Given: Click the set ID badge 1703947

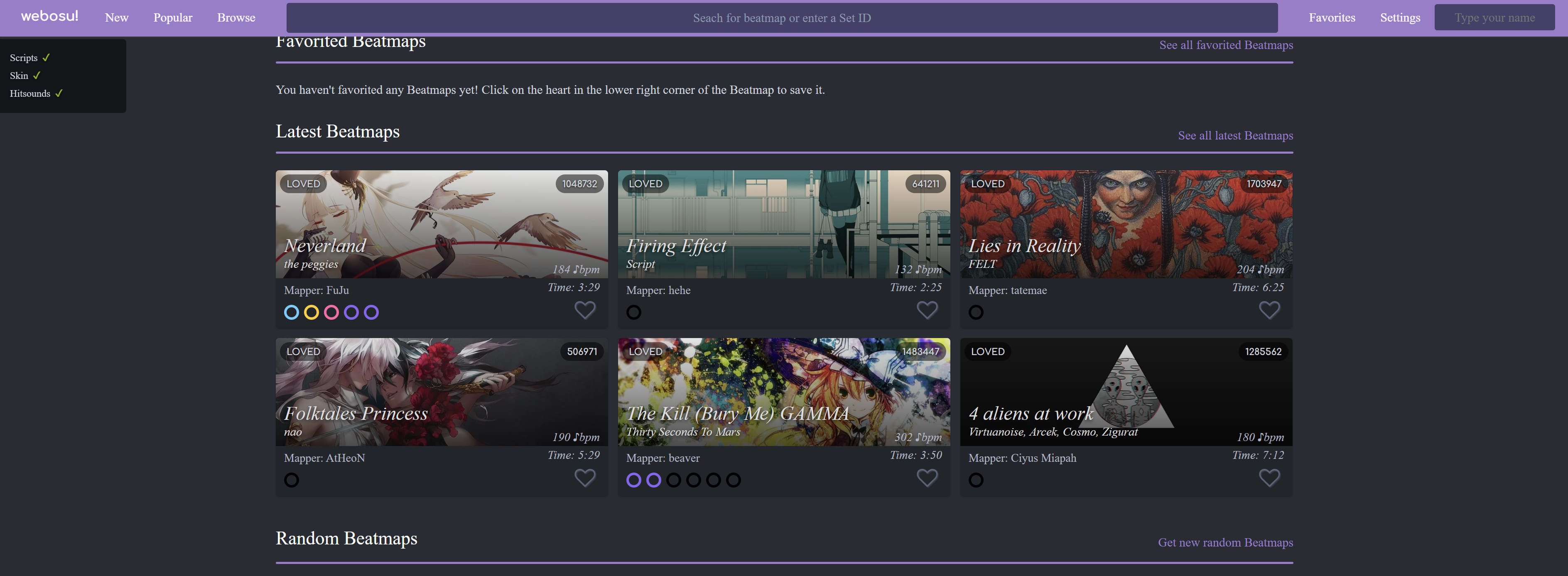Looking at the screenshot, I should 1264,184.
